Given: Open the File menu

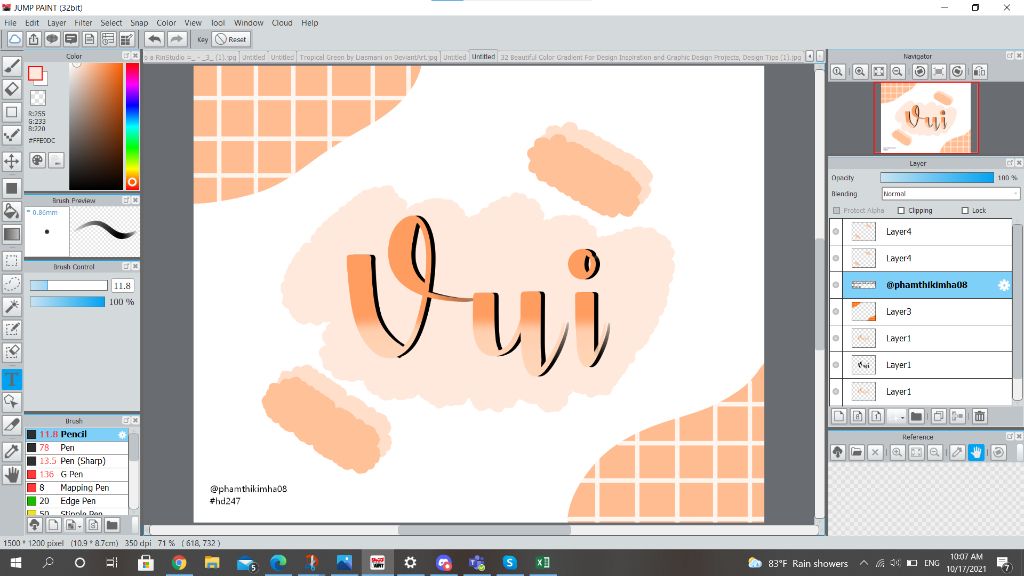Looking at the screenshot, I should coord(10,23).
